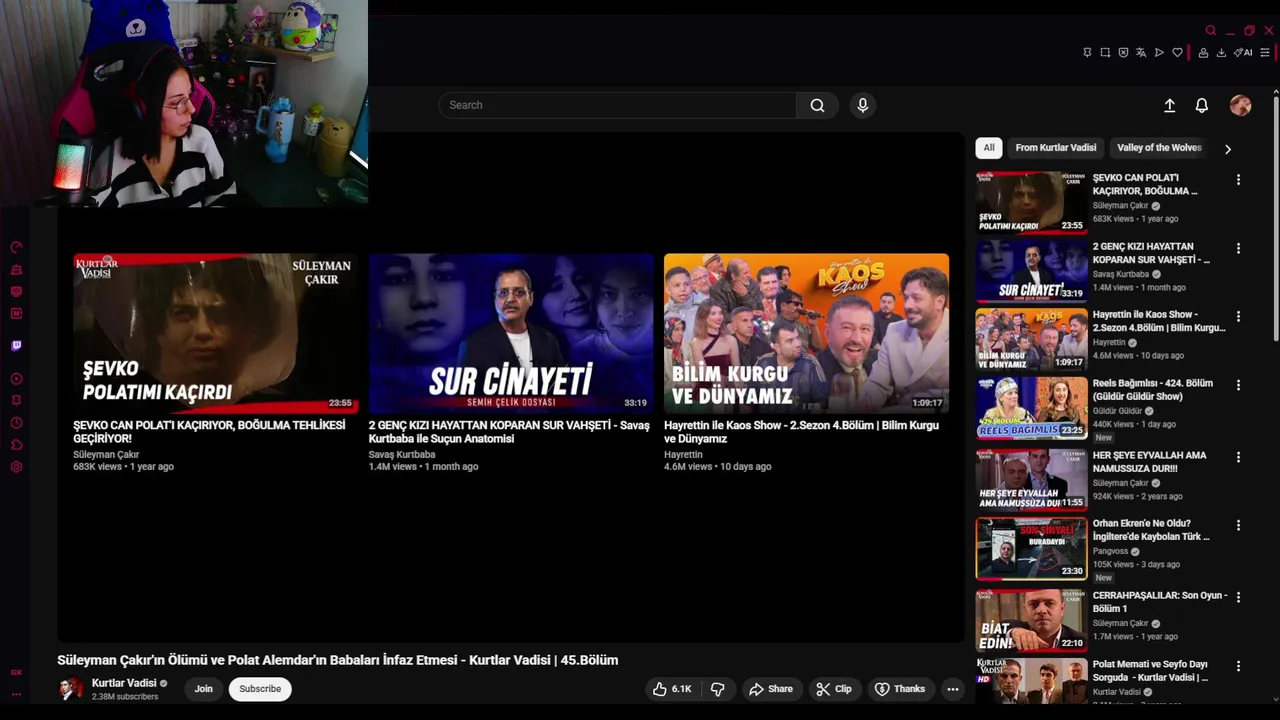The height and width of the screenshot is (720, 1280).
Task: Dislike the video with thumbs-down button
Action: click(717, 689)
